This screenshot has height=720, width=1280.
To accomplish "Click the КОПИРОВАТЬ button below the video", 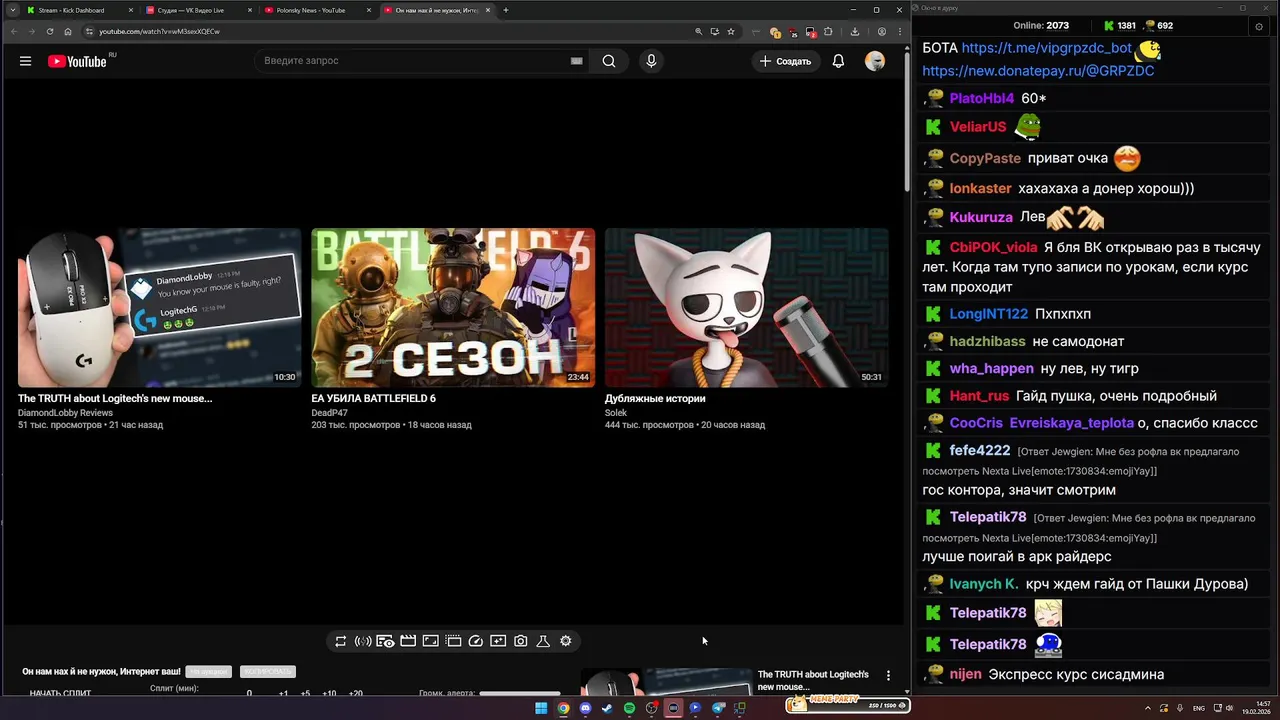I will pos(267,672).
